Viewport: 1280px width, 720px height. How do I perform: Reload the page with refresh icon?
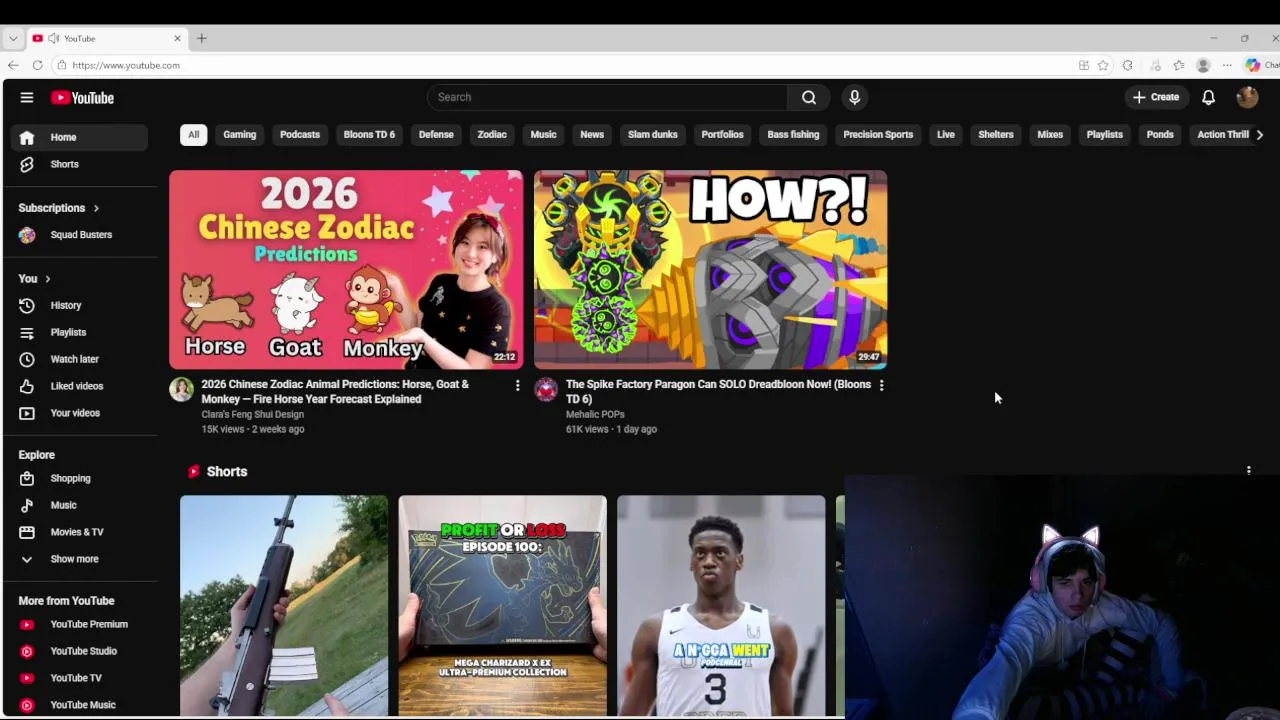tap(37, 65)
